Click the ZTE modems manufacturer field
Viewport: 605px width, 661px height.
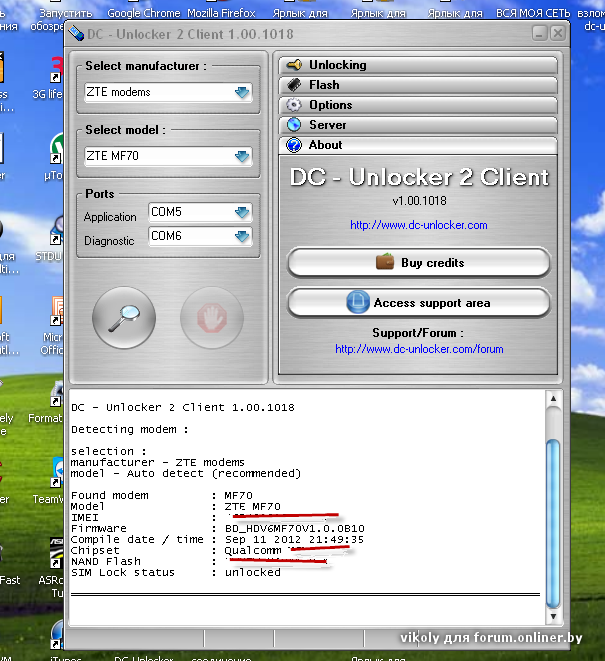click(x=168, y=92)
